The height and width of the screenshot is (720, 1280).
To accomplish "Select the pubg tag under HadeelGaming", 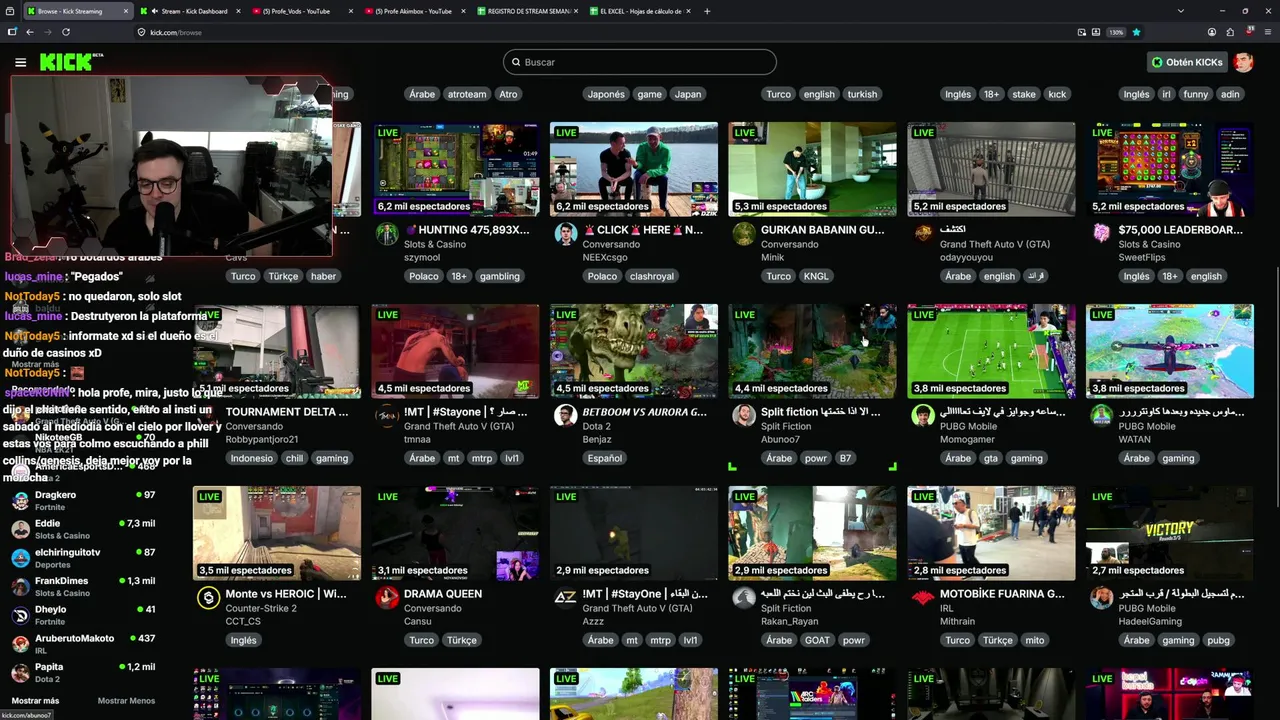I will (1217, 640).
